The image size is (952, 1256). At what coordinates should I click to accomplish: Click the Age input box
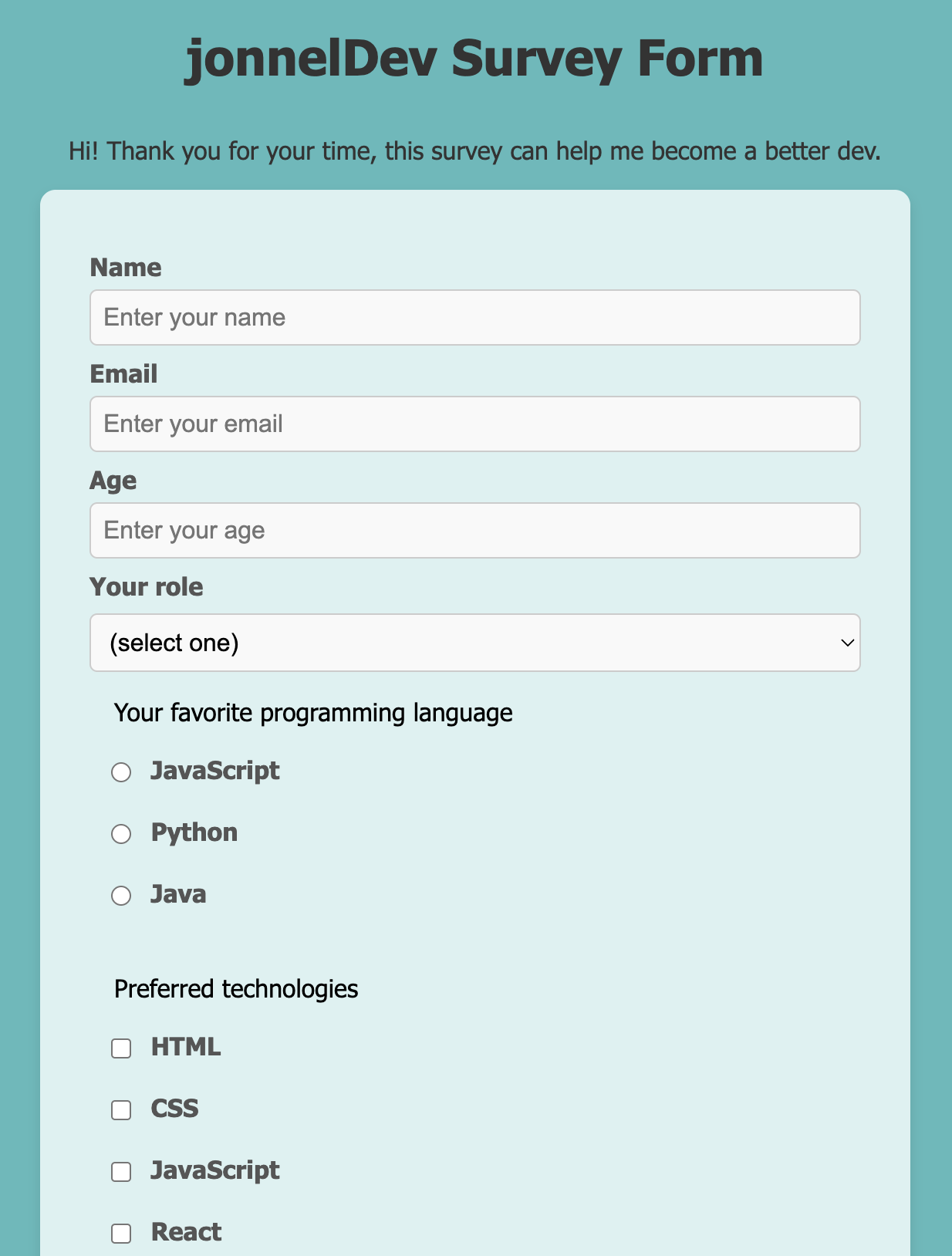coord(475,530)
